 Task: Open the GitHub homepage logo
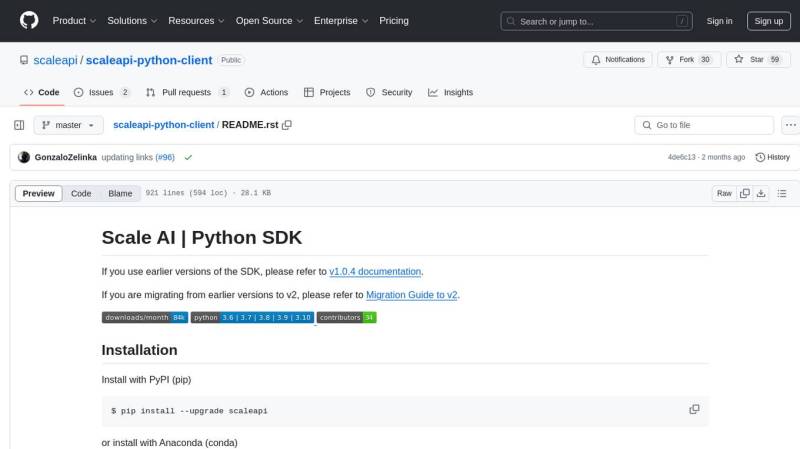pos(29,20)
